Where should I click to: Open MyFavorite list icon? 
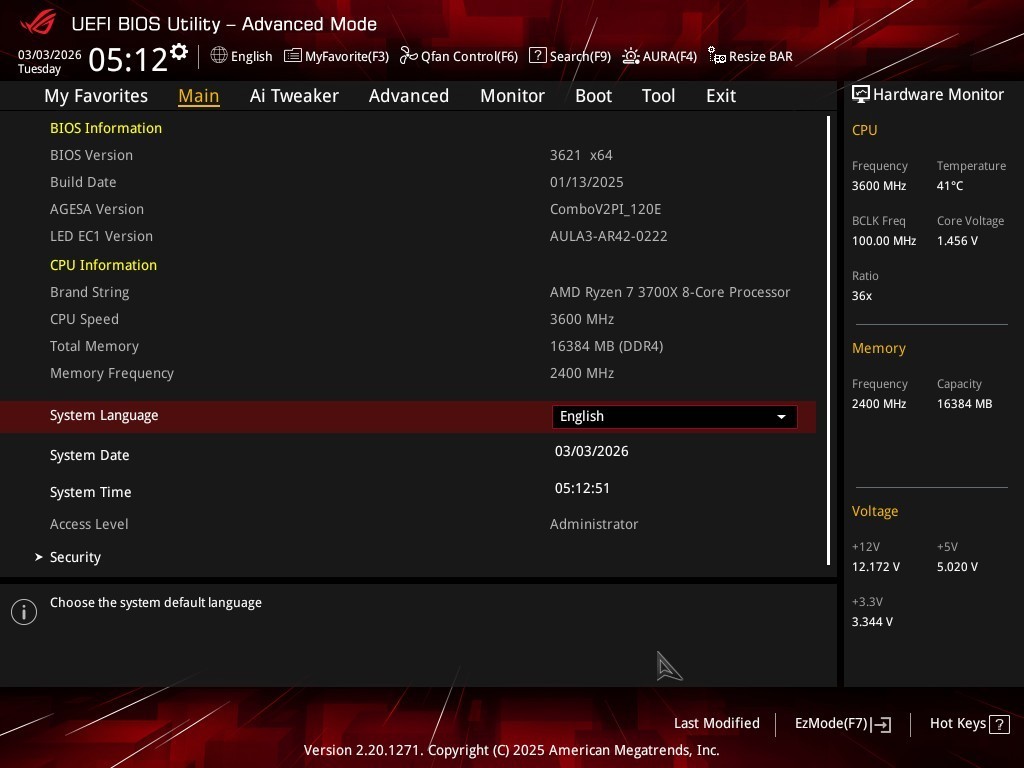tap(293, 56)
